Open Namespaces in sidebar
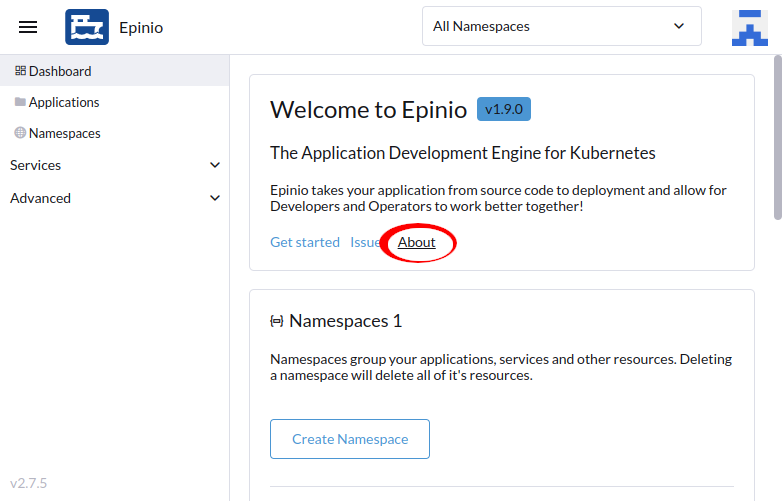782x501 pixels. point(115,133)
